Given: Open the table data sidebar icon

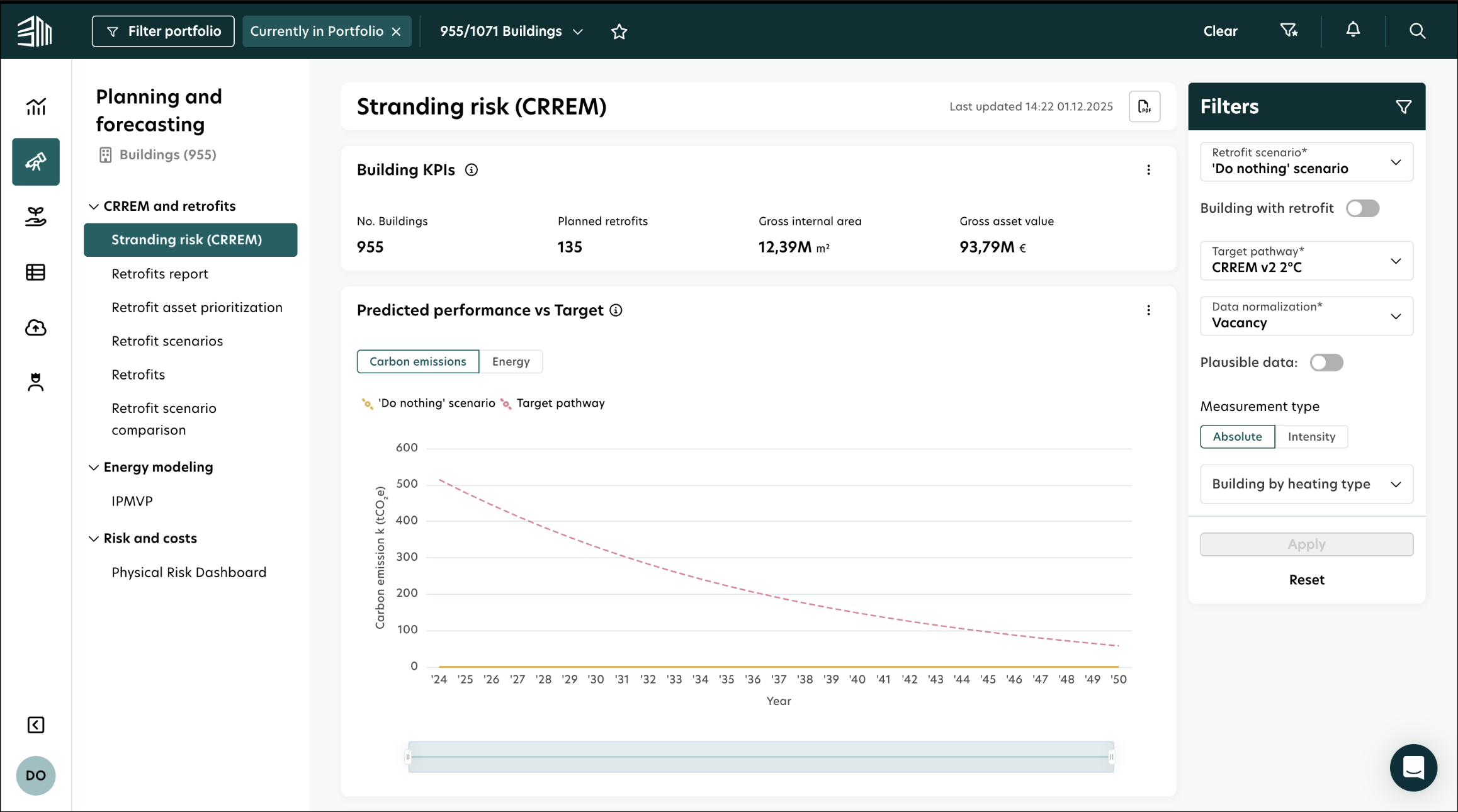Looking at the screenshot, I should (36, 273).
